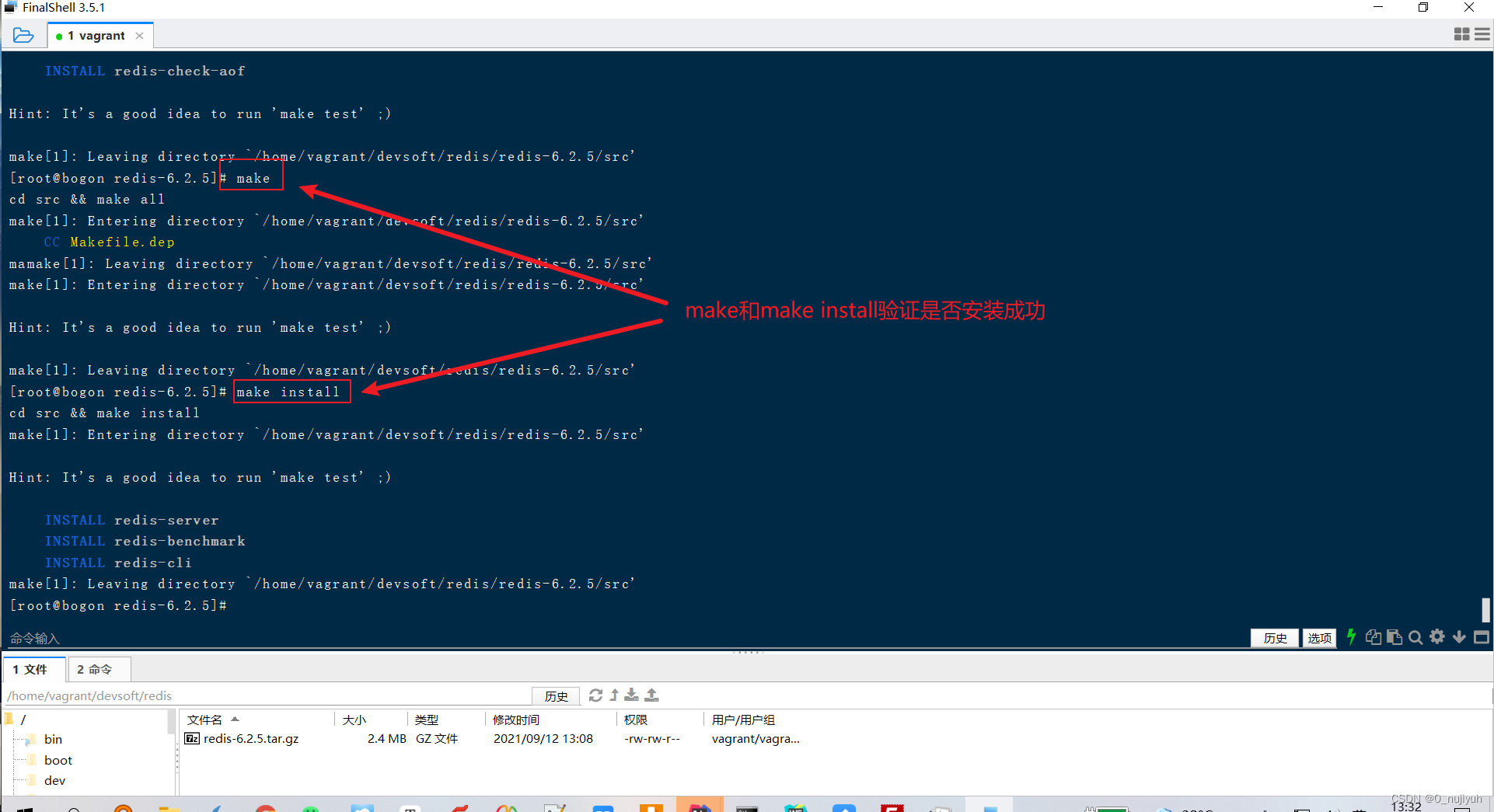Open the grid layout view icon
The height and width of the screenshot is (812, 1494).
tap(1461, 34)
